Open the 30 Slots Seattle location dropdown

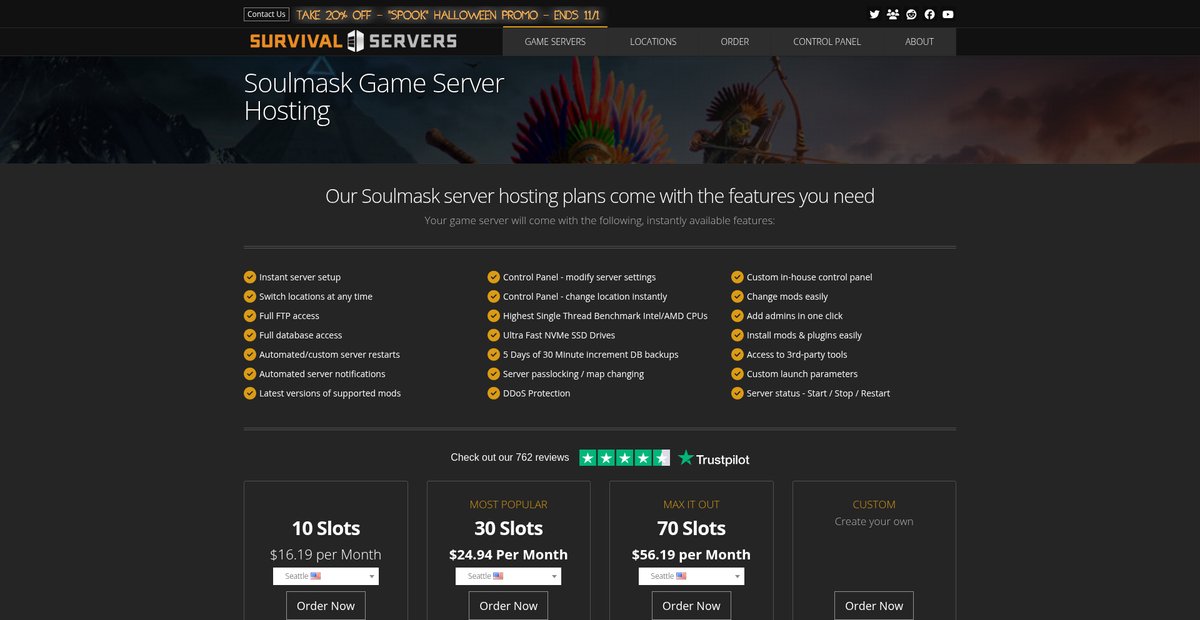[x=508, y=576]
